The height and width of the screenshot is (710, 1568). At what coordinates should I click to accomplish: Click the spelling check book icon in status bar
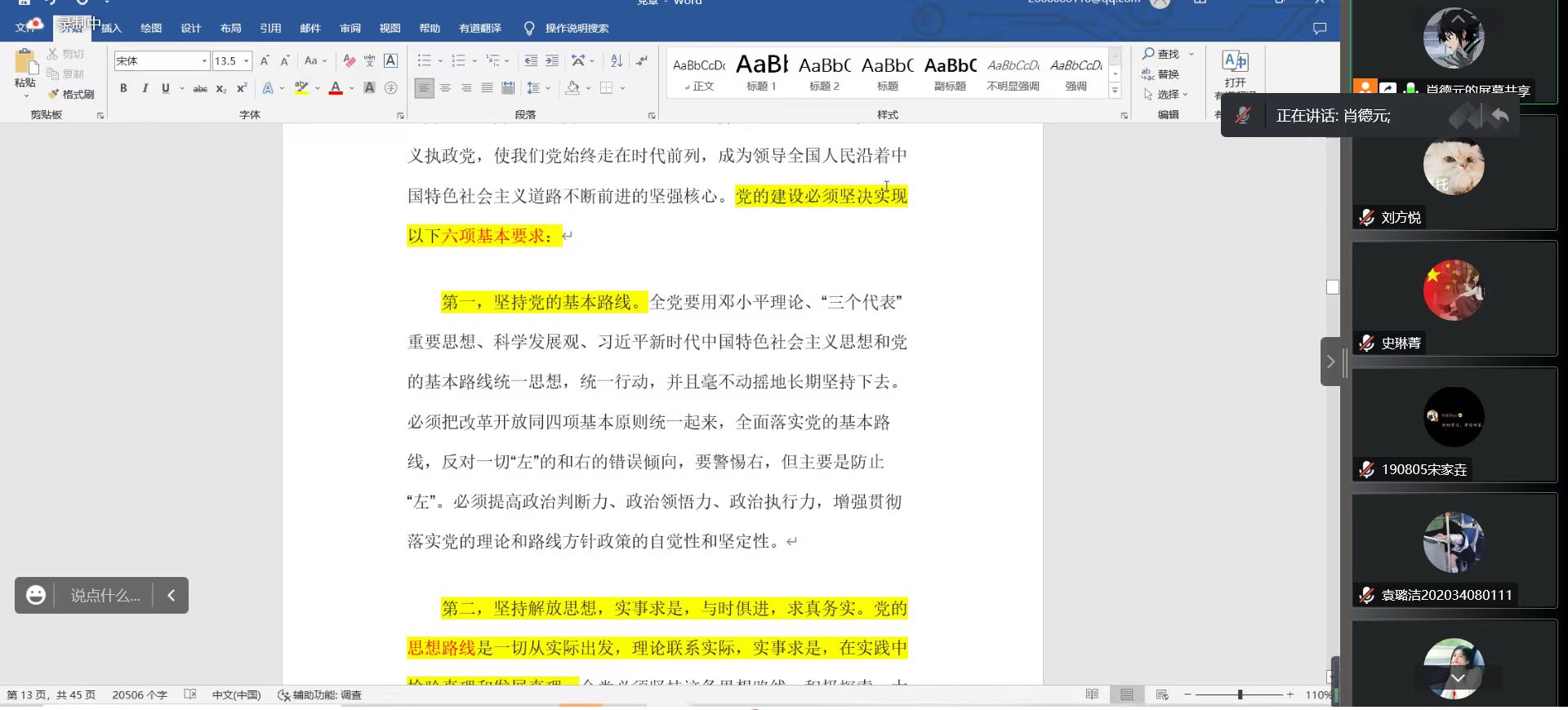tap(190, 694)
